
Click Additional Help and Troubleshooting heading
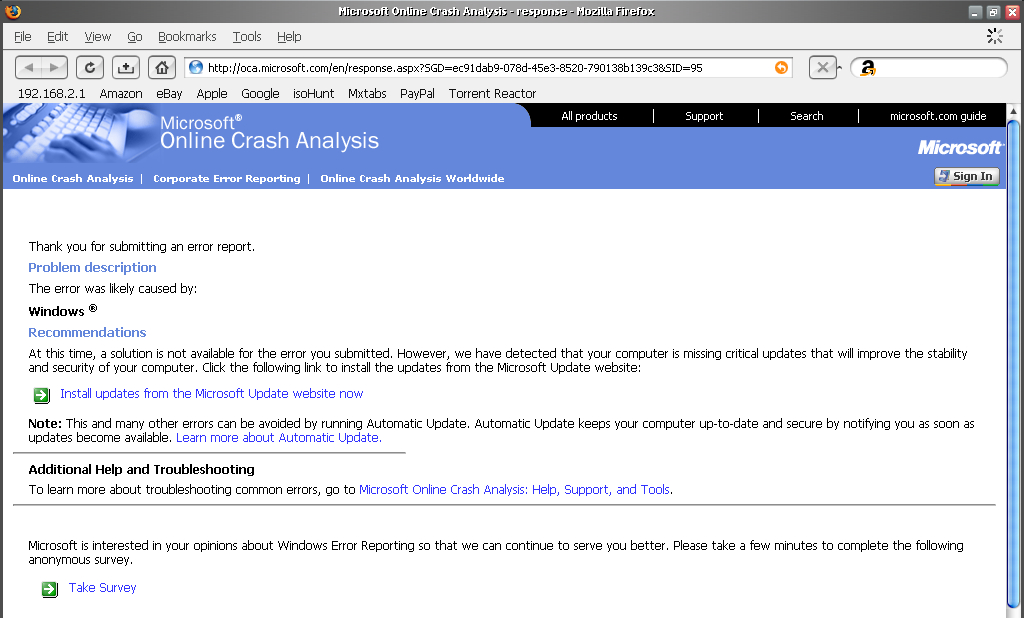coord(141,469)
